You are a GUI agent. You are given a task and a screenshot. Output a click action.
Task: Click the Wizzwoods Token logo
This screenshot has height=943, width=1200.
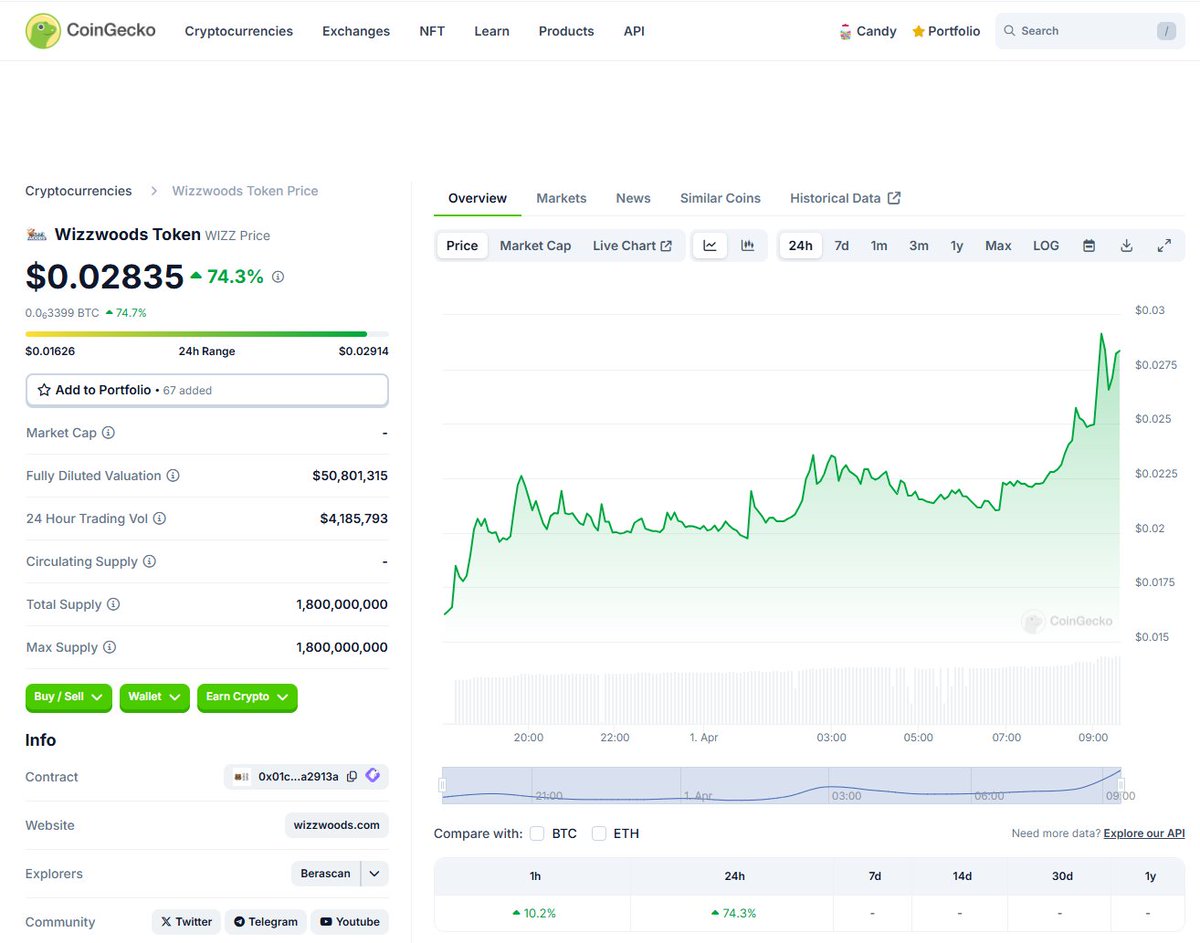tap(36, 235)
